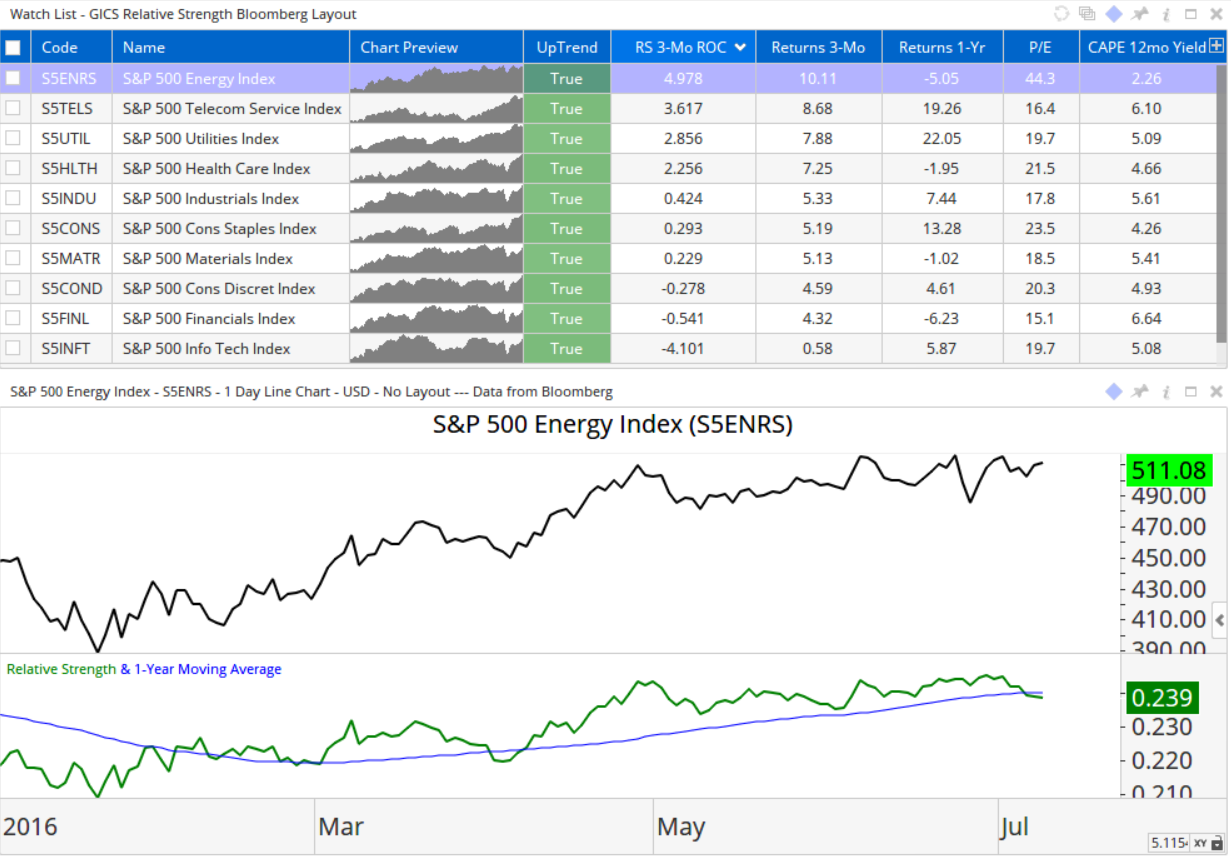Check the S5HLTH row checkbox

(13, 168)
